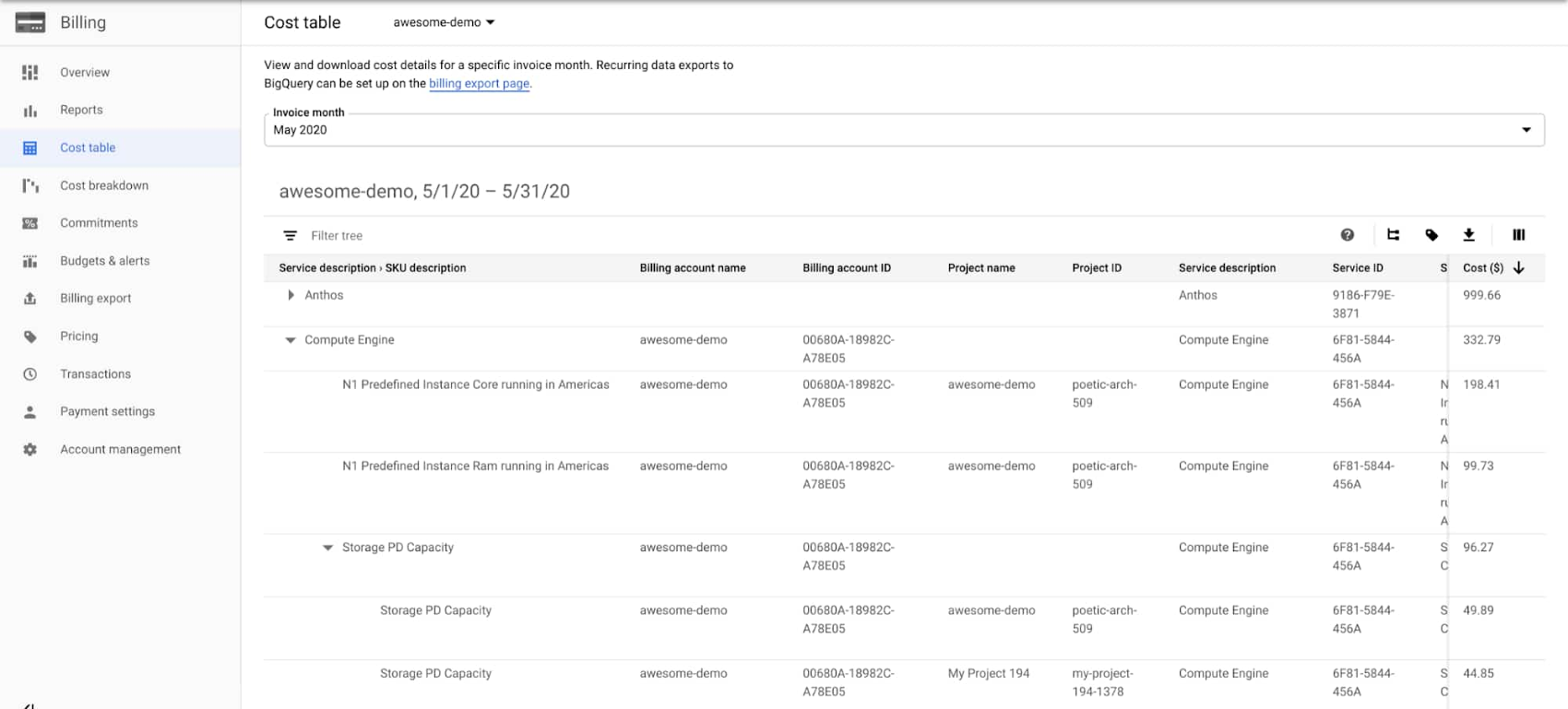Open the Overview page
The width and height of the screenshot is (1568, 709).
click(x=85, y=72)
